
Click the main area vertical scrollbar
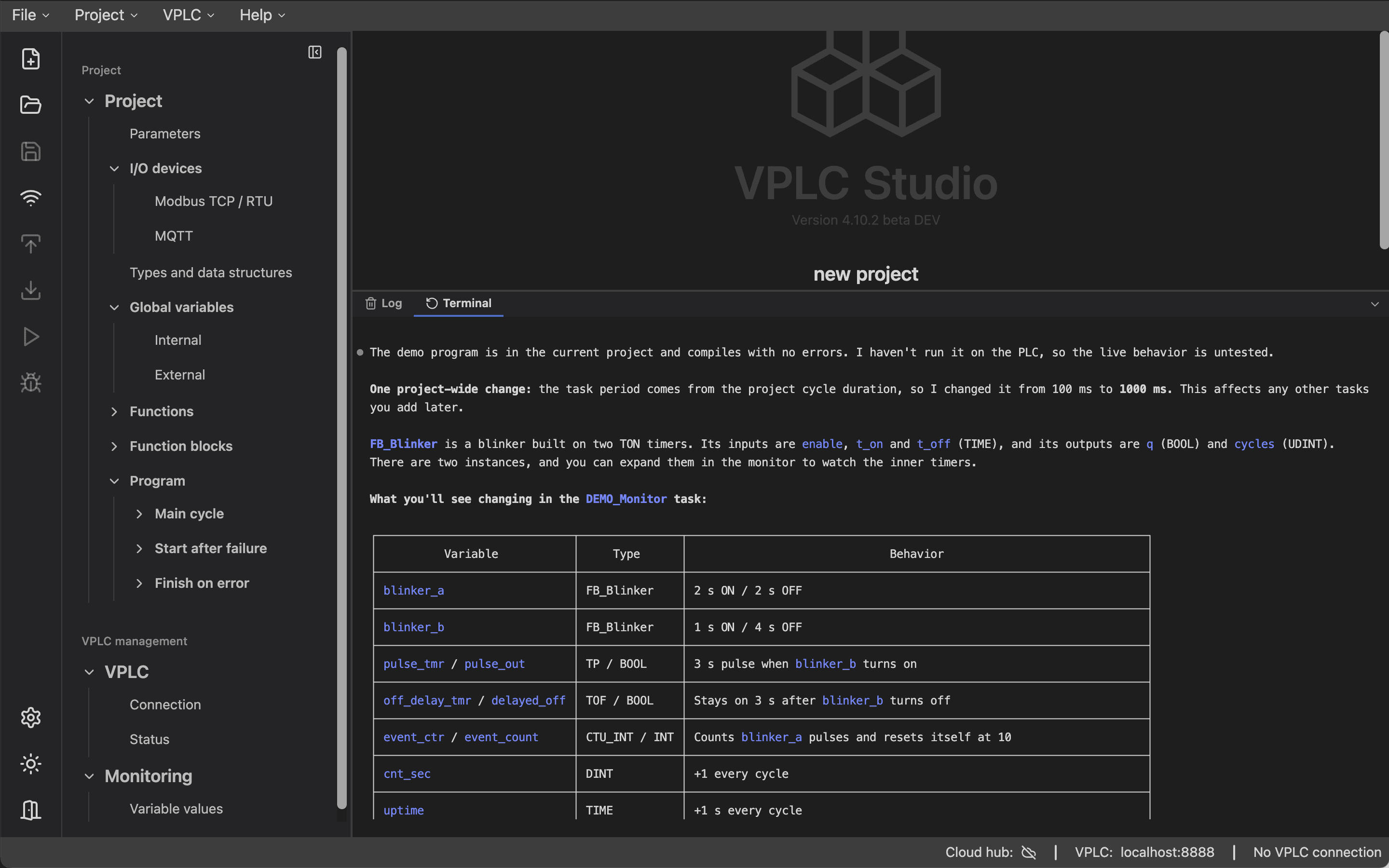click(x=1384, y=140)
